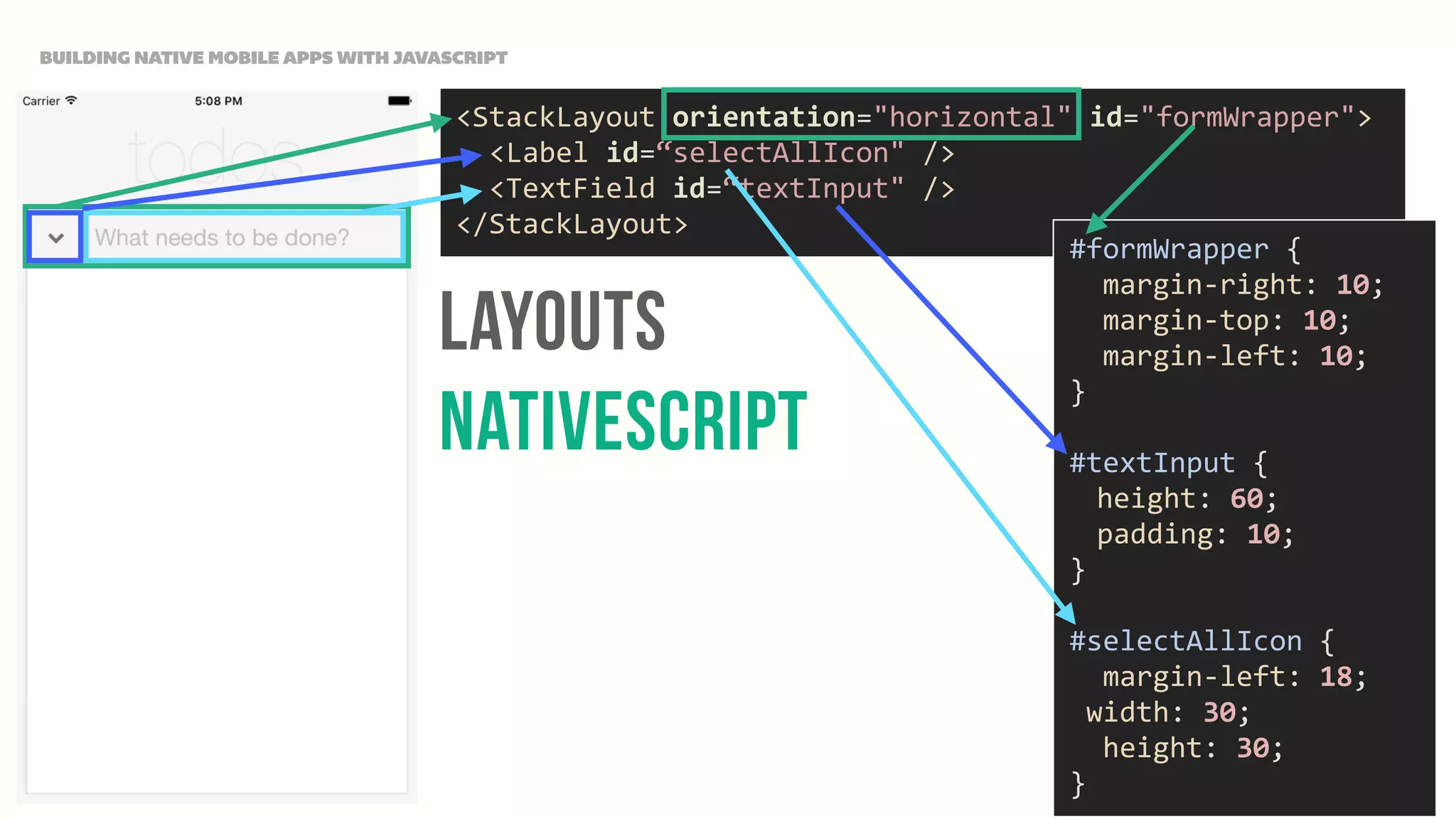Click 'width: 30;' CSS line
Screen dimensions: 1456x819
point(1168,712)
